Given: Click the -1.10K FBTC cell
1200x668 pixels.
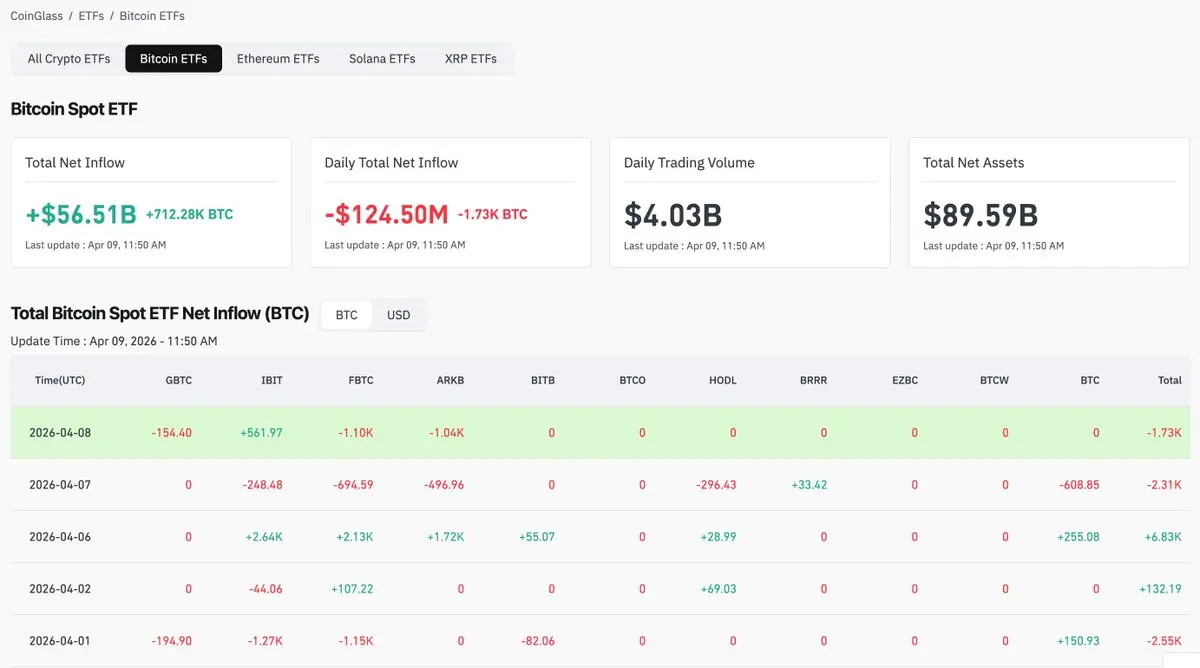Looking at the screenshot, I should [x=355, y=433].
